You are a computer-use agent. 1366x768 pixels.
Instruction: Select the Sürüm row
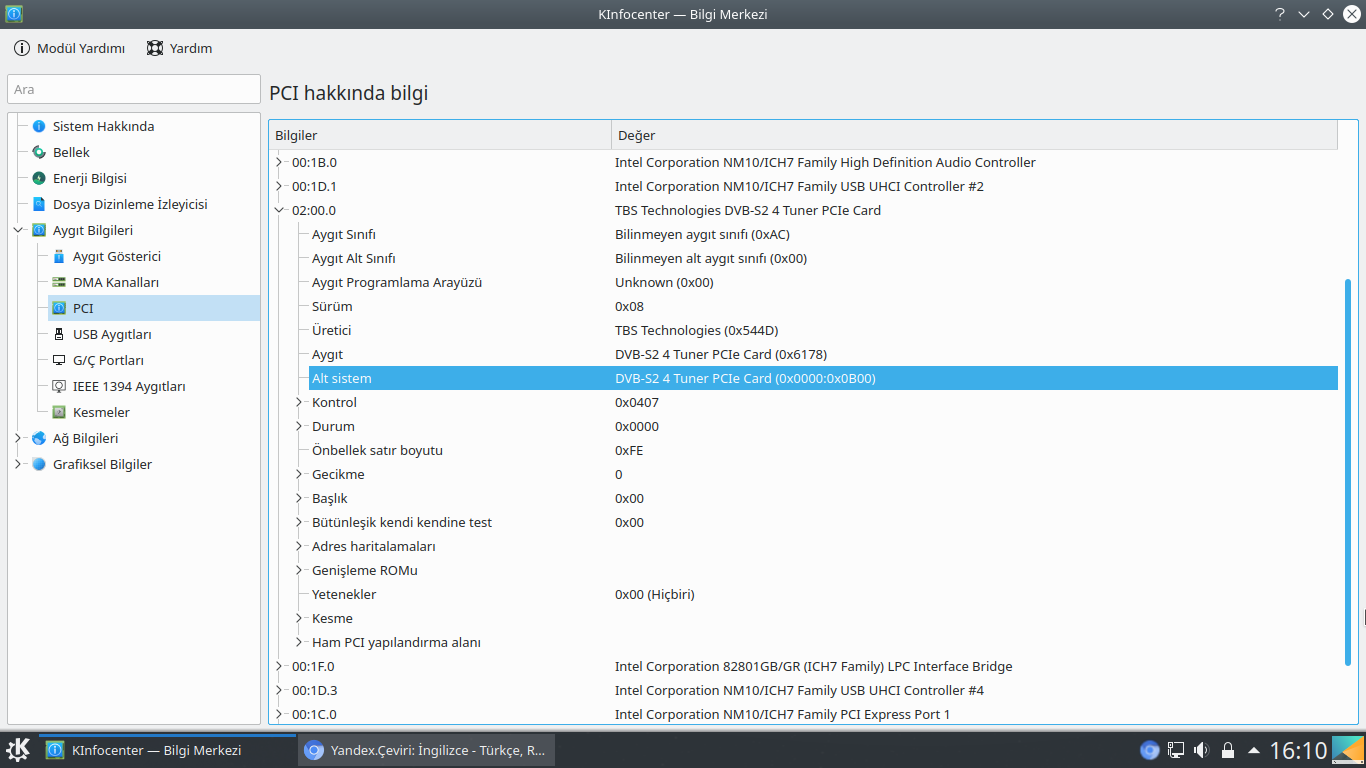click(x=823, y=306)
